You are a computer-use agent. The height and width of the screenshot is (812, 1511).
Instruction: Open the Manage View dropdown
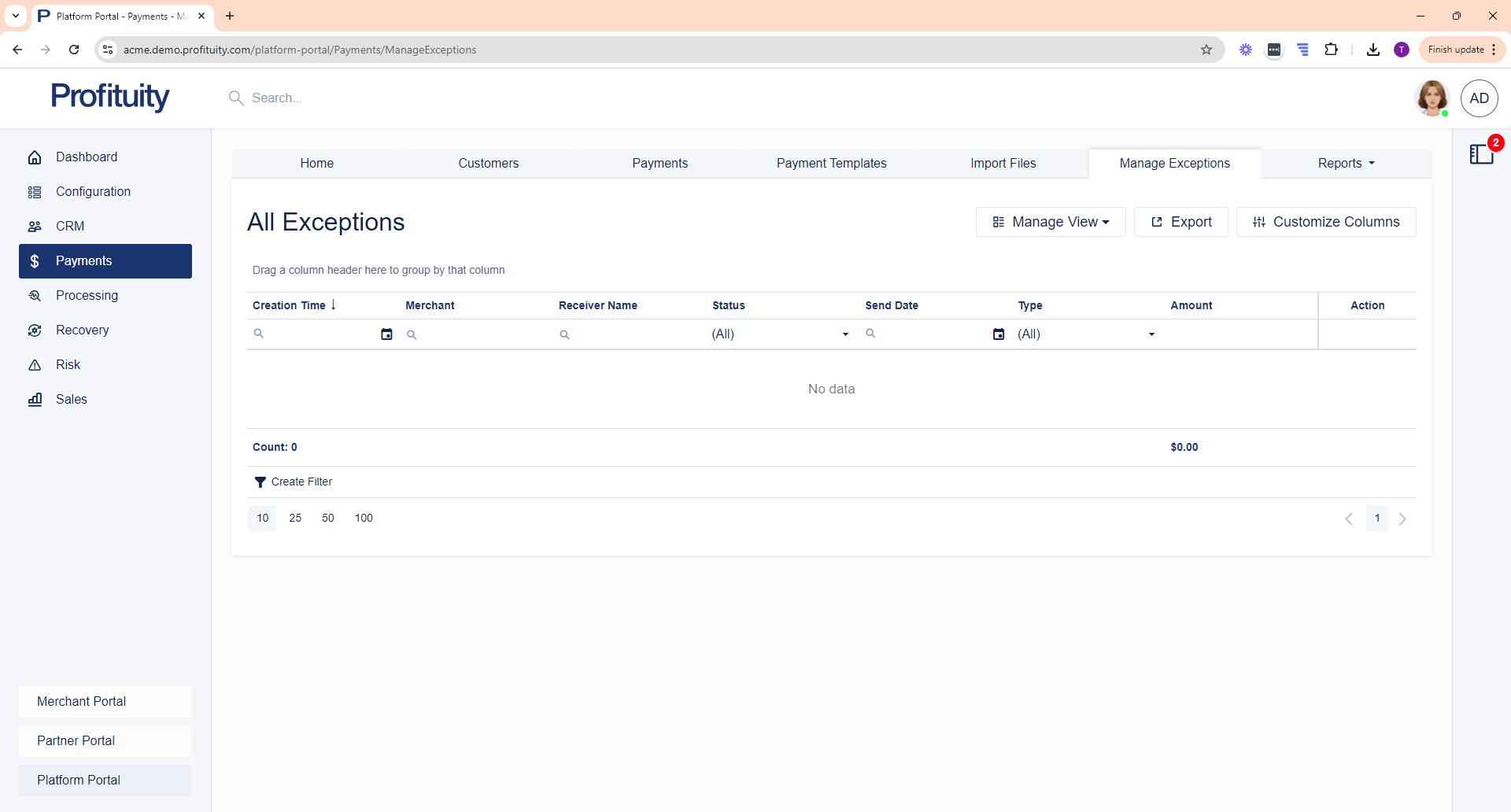click(x=1051, y=222)
